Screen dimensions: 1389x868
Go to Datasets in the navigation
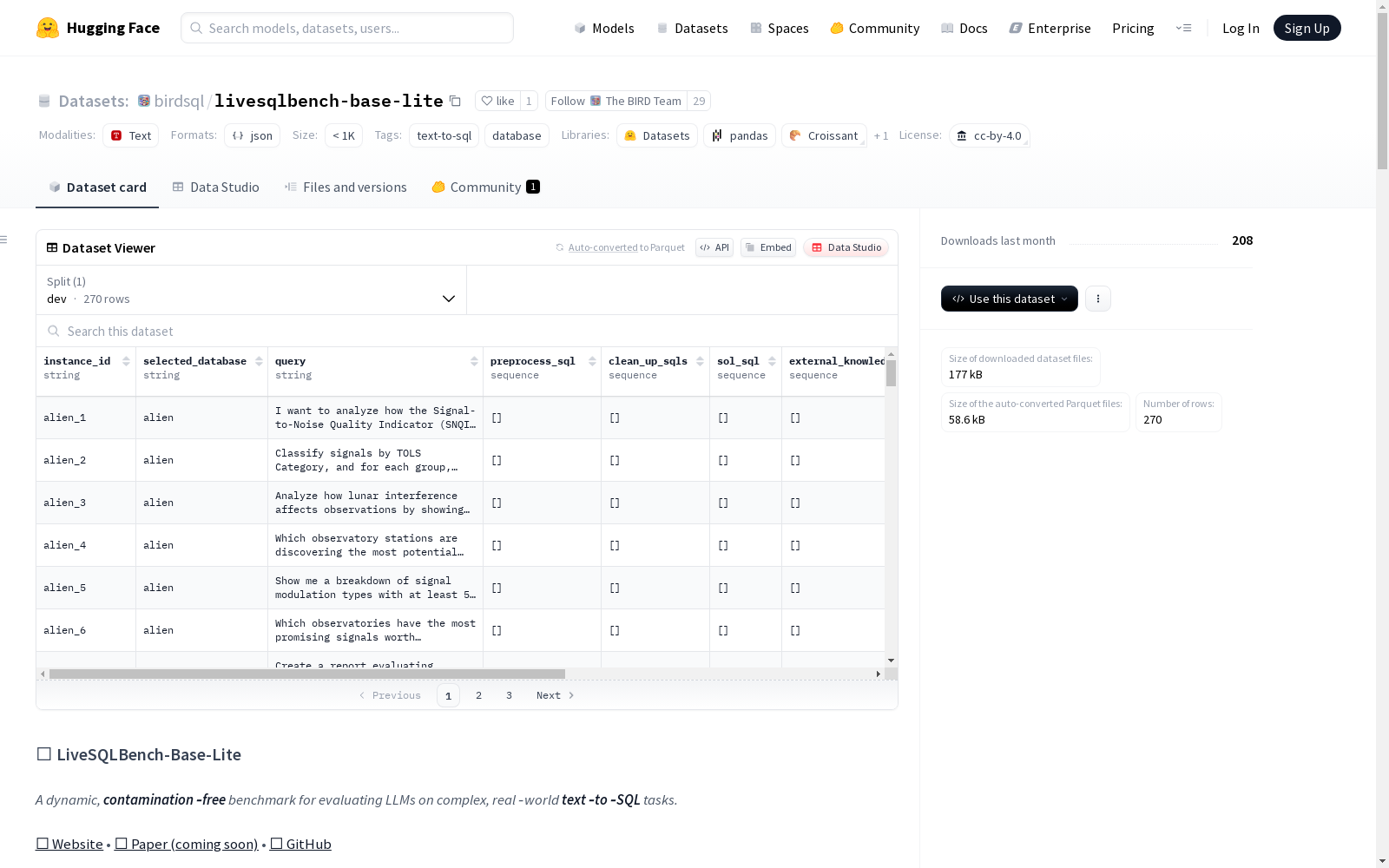click(692, 28)
